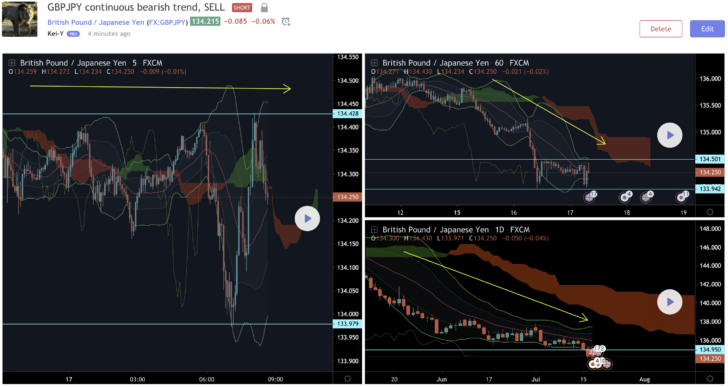Click the alert clock icon near price change

tap(286, 21)
